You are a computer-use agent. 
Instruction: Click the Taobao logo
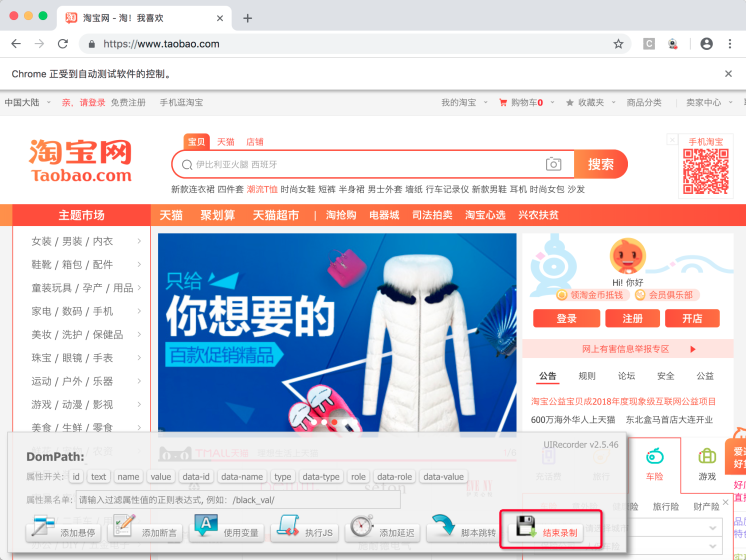point(81,161)
